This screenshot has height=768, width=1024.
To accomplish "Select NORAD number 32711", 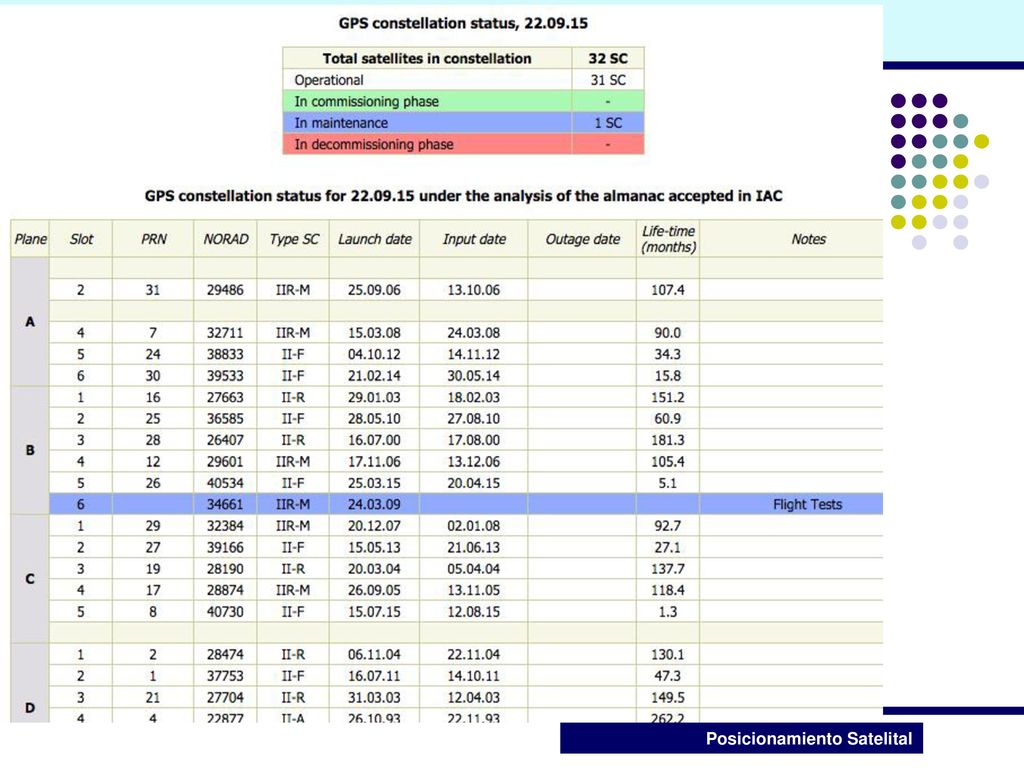I will (x=225, y=332).
